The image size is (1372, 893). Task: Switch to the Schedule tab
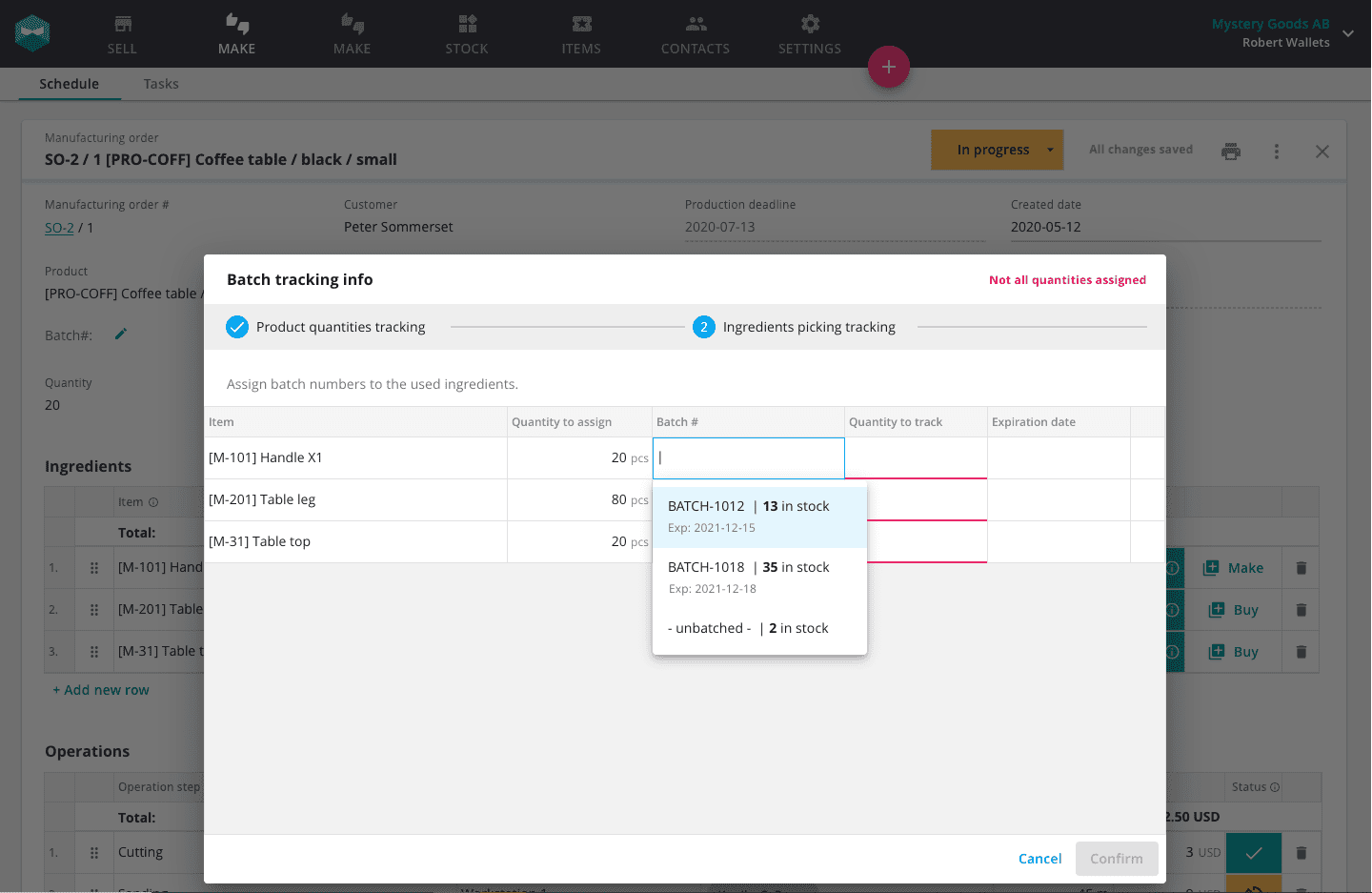(x=69, y=84)
